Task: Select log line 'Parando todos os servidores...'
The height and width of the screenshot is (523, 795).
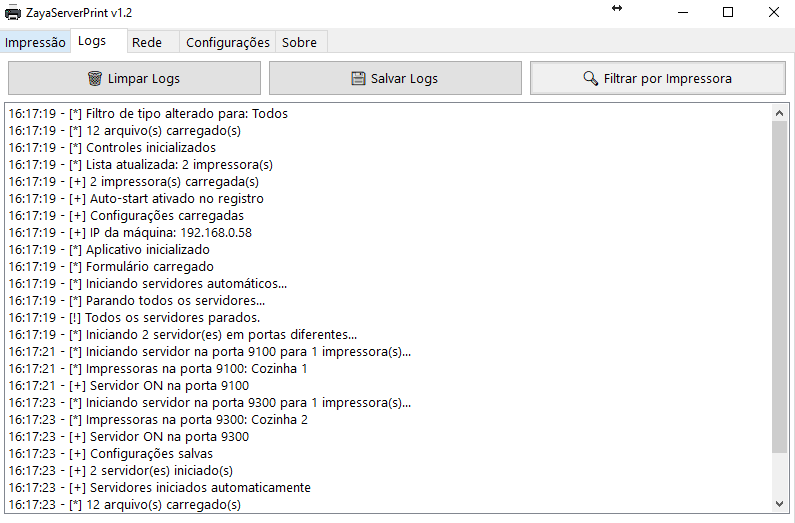Action: [136, 301]
